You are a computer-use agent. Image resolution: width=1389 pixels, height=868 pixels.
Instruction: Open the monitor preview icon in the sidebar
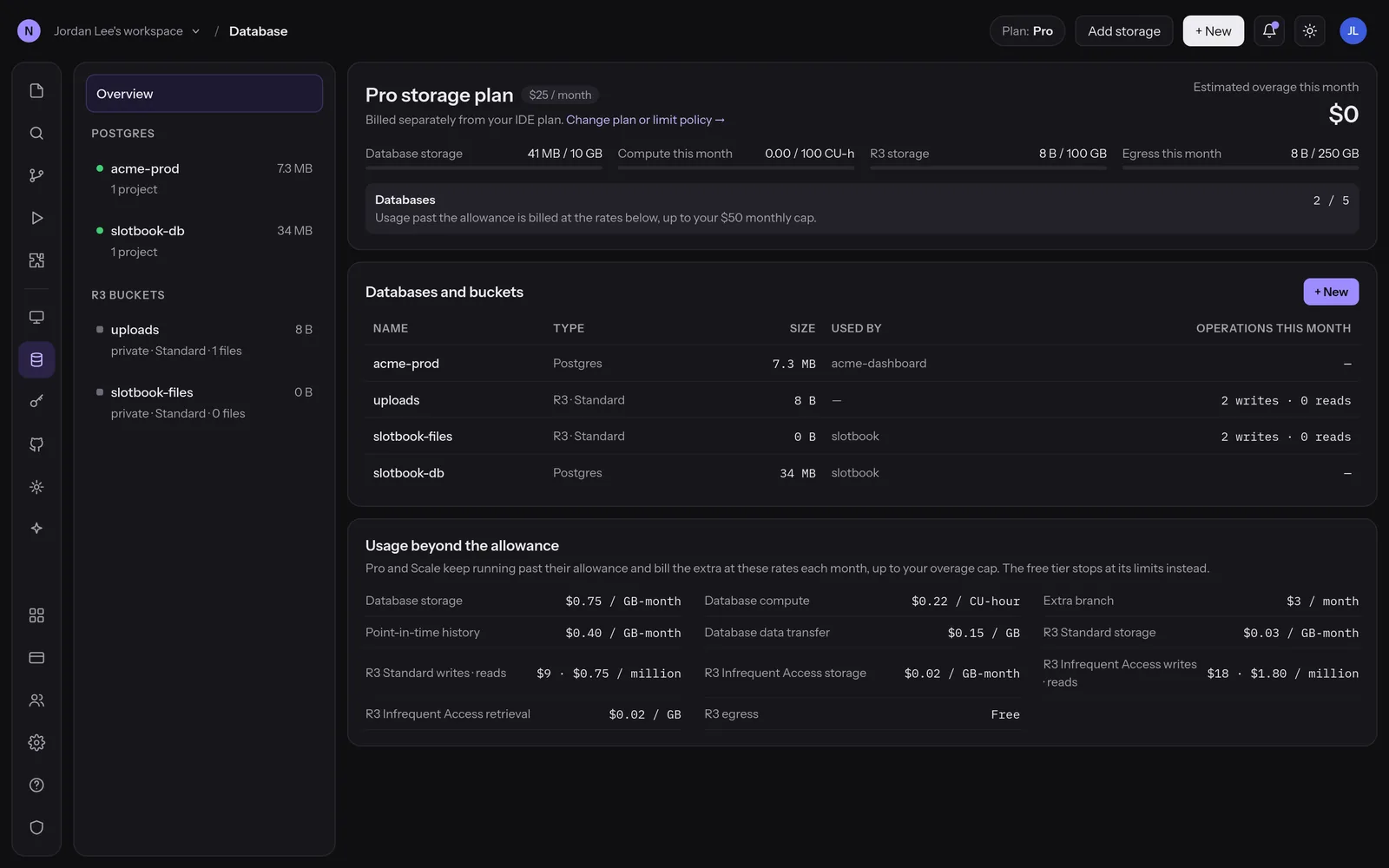tap(36, 317)
